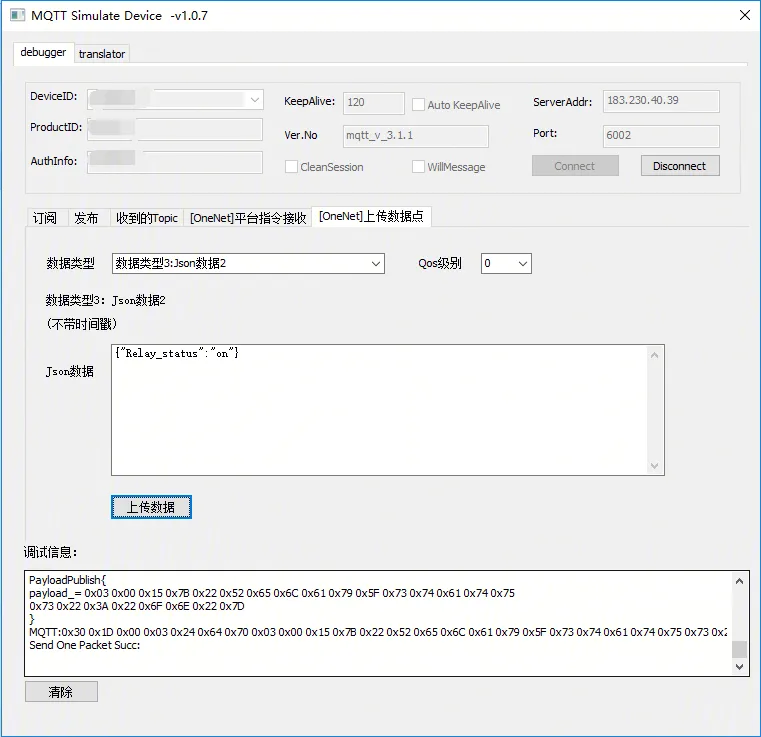This screenshot has width=761, height=737.
Task: Open the 订阅 tab
Action: click(45, 218)
